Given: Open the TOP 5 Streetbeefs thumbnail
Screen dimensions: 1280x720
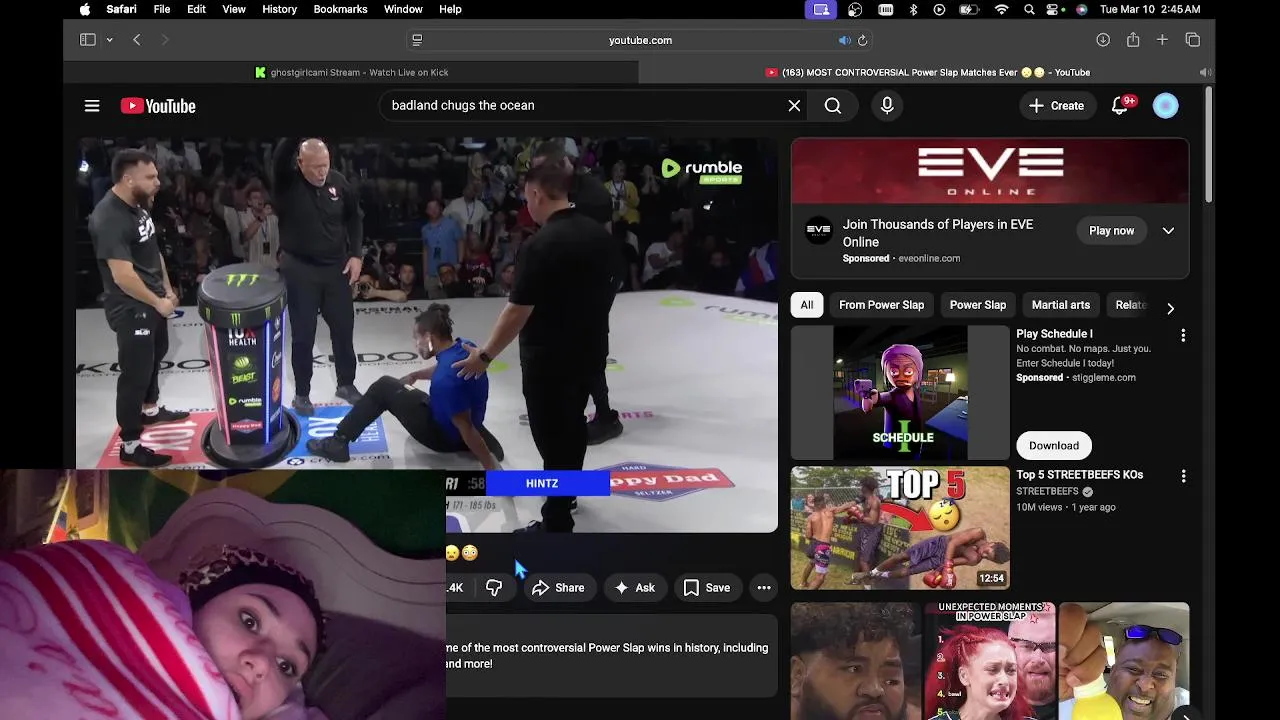Looking at the screenshot, I should (900, 528).
